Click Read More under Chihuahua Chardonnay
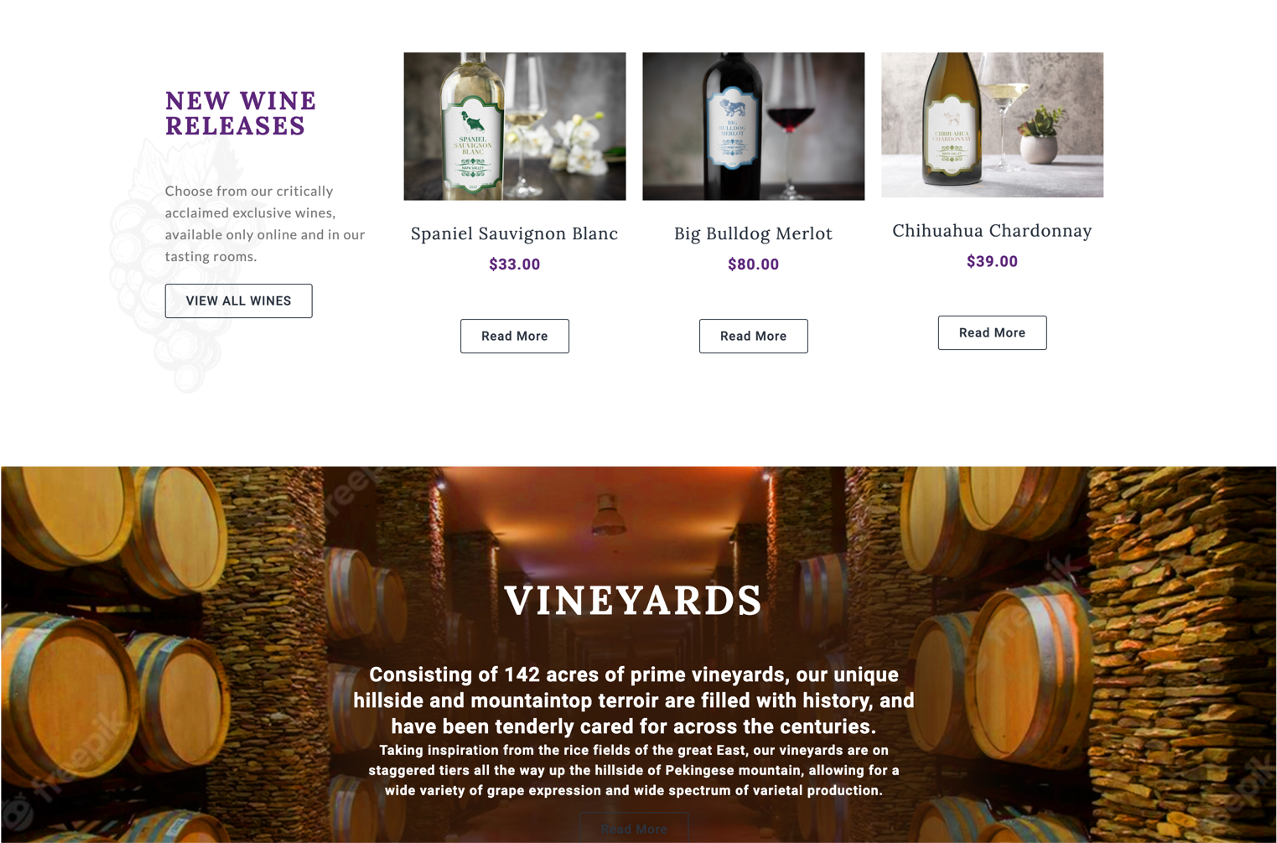 click(x=992, y=333)
